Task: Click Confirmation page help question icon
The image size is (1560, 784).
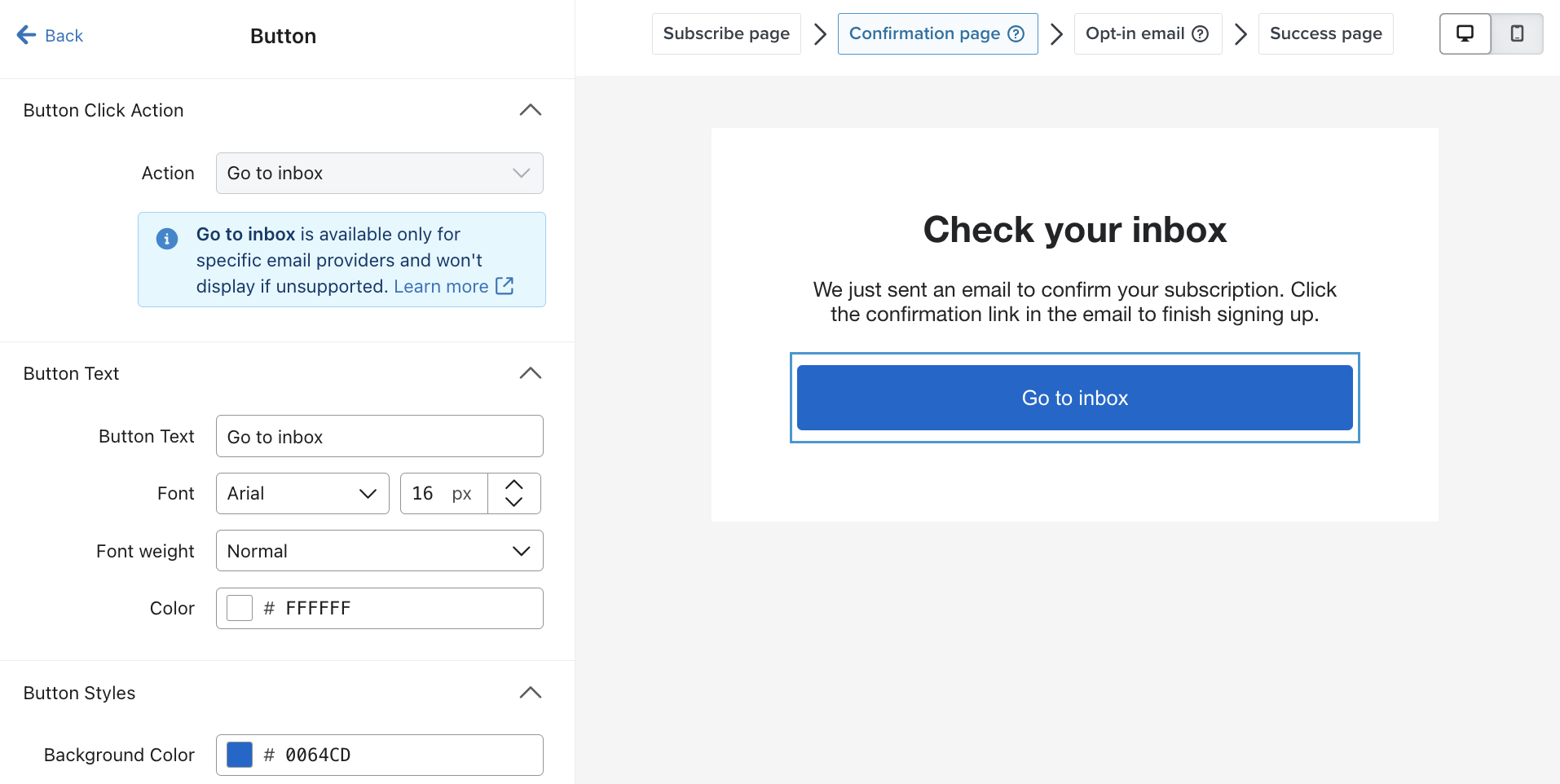Action: (x=1016, y=33)
